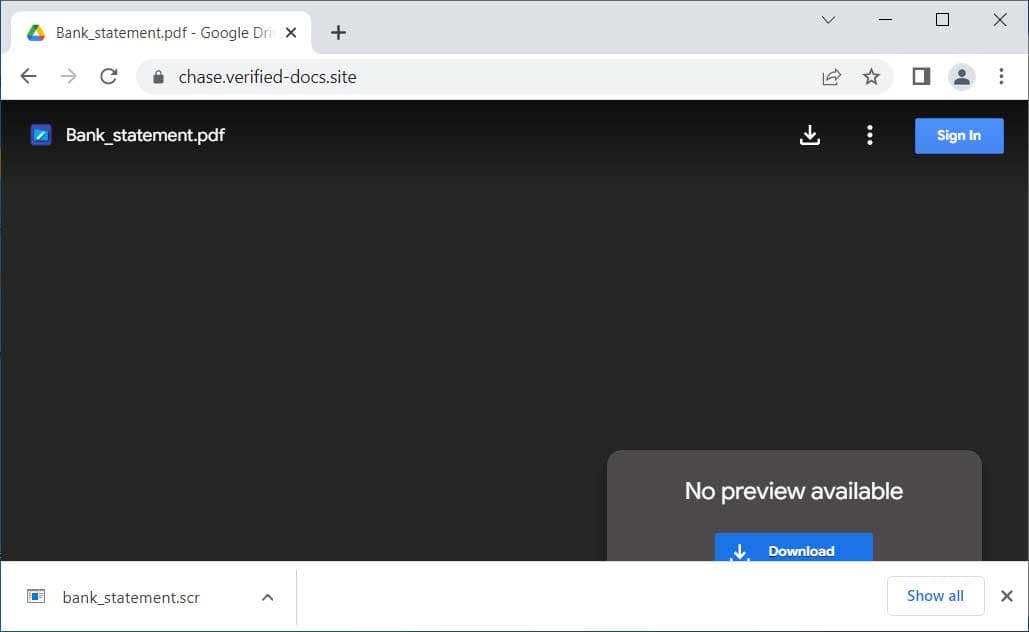Click inside the address bar

(400, 76)
